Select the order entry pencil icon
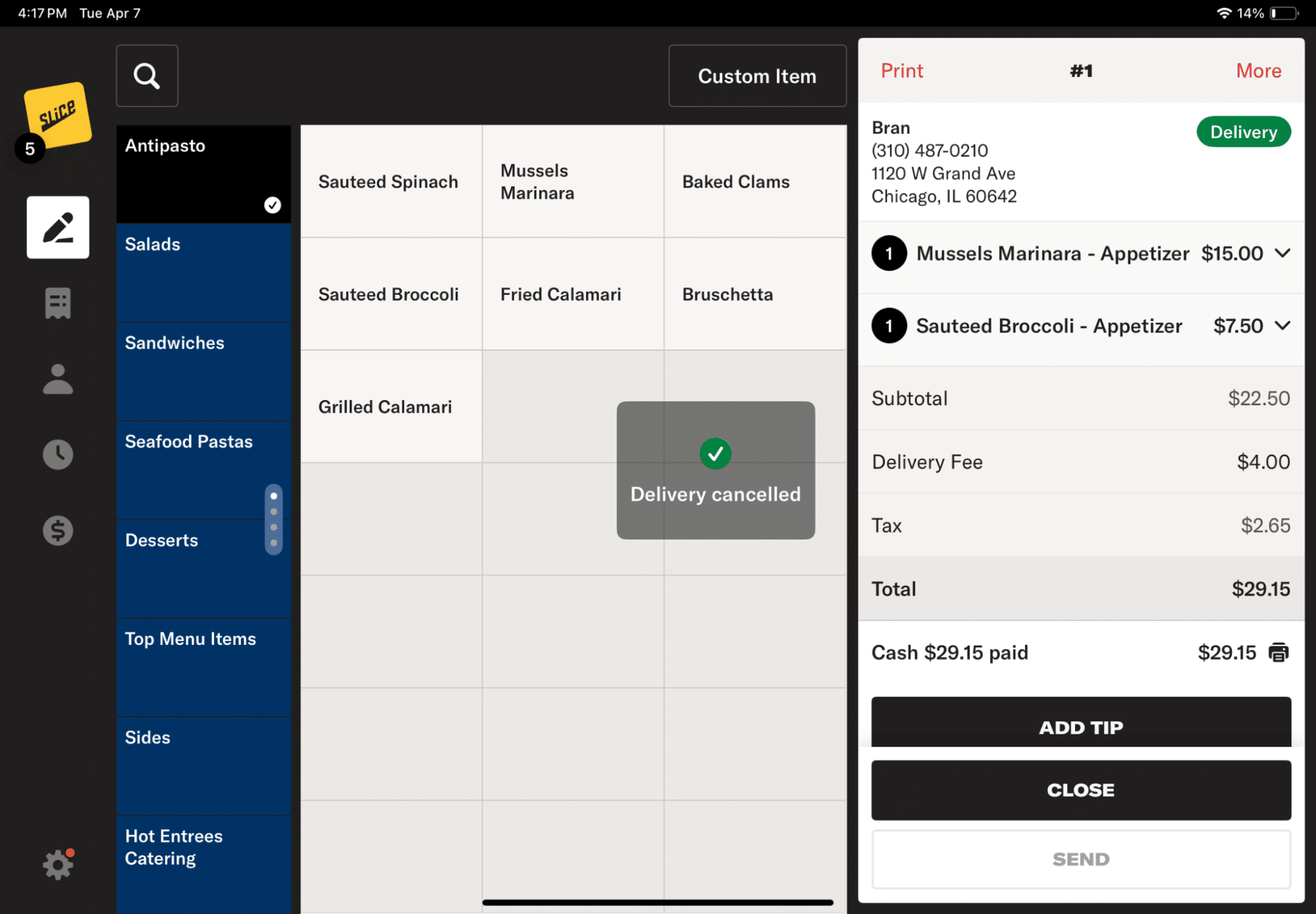1316x914 pixels. click(x=58, y=227)
